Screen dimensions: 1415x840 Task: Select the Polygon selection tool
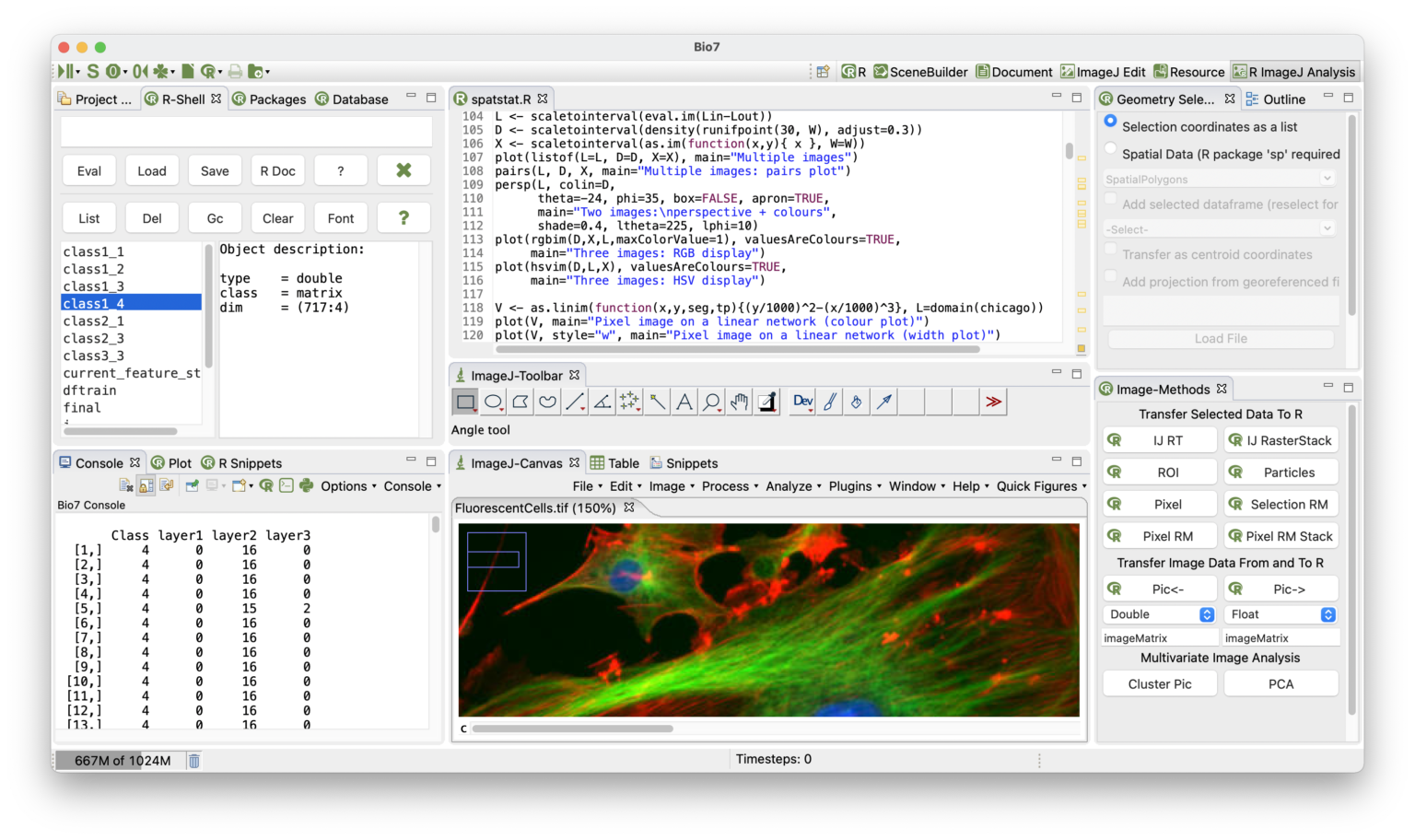[x=520, y=402]
